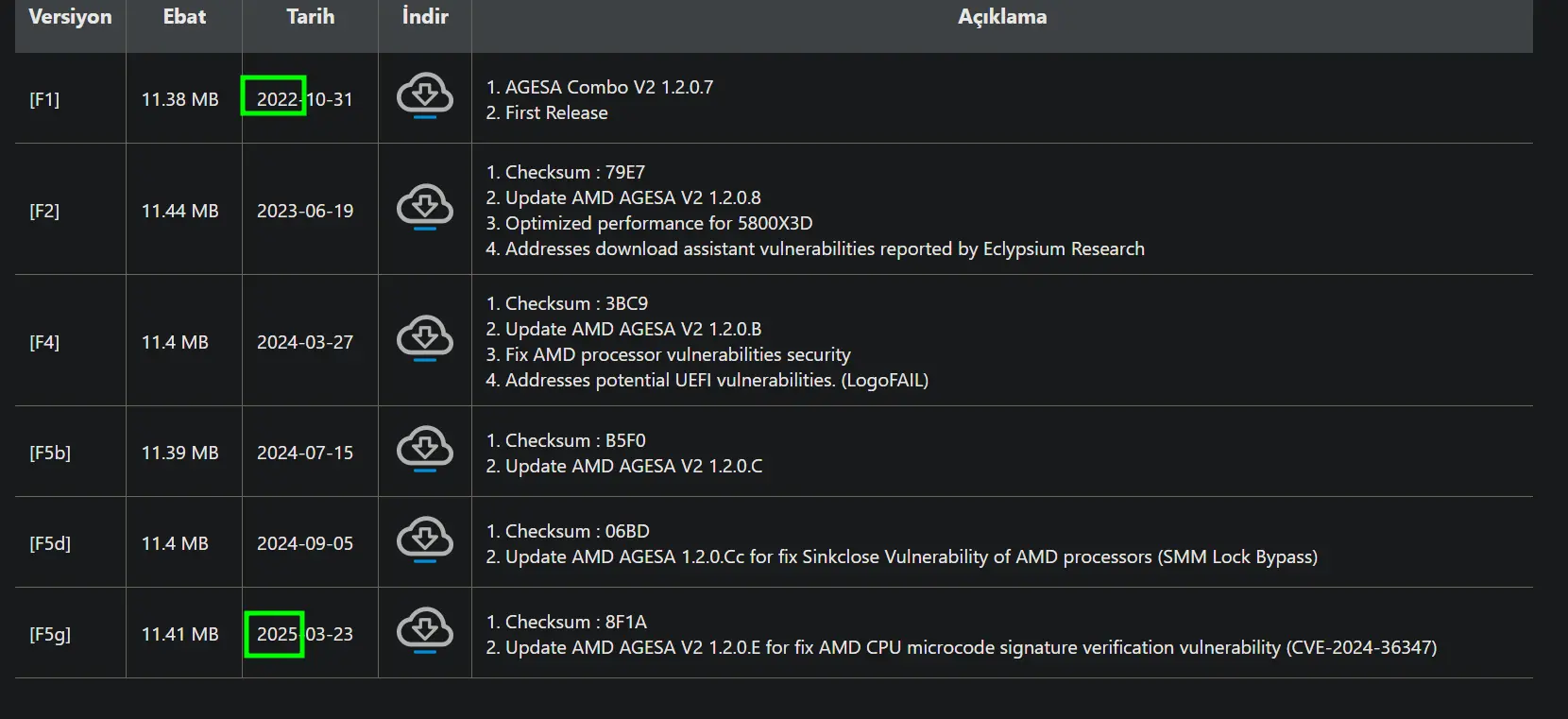Select the [F5g] version cell
The width and height of the screenshot is (1568, 719).
coord(50,634)
